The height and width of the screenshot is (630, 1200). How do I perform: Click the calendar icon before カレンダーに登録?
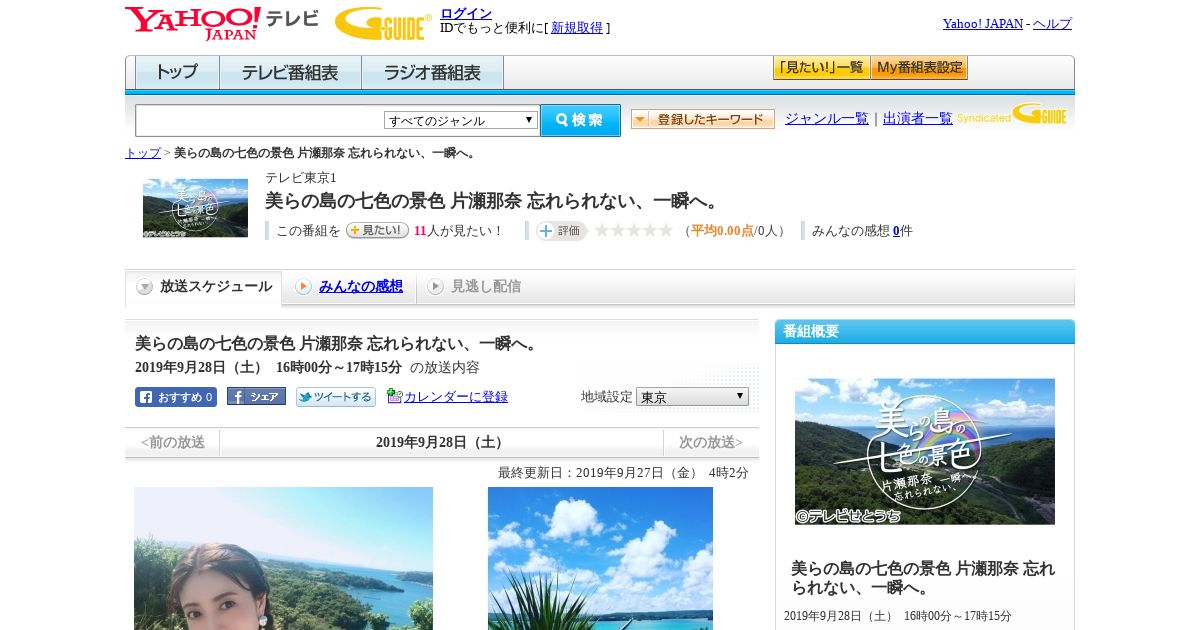(x=394, y=396)
